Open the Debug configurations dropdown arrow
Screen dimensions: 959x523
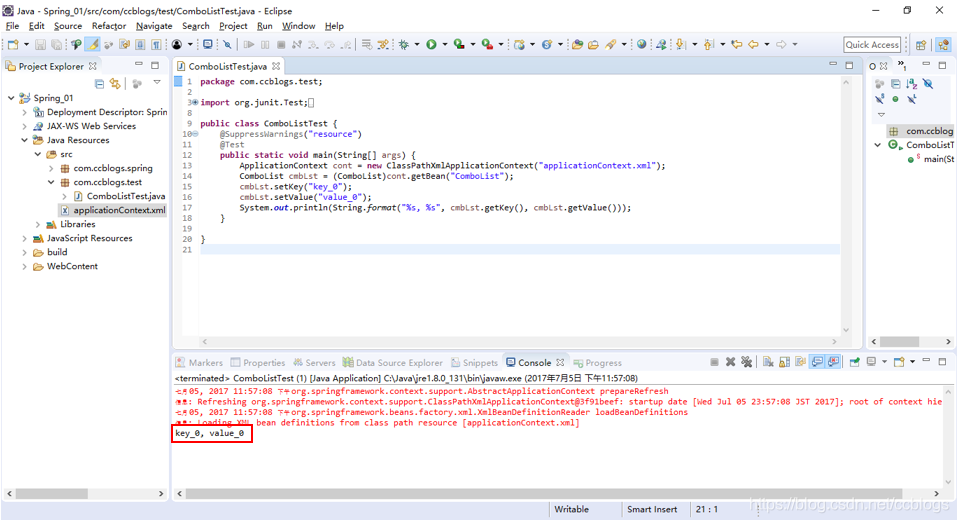[417, 45]
